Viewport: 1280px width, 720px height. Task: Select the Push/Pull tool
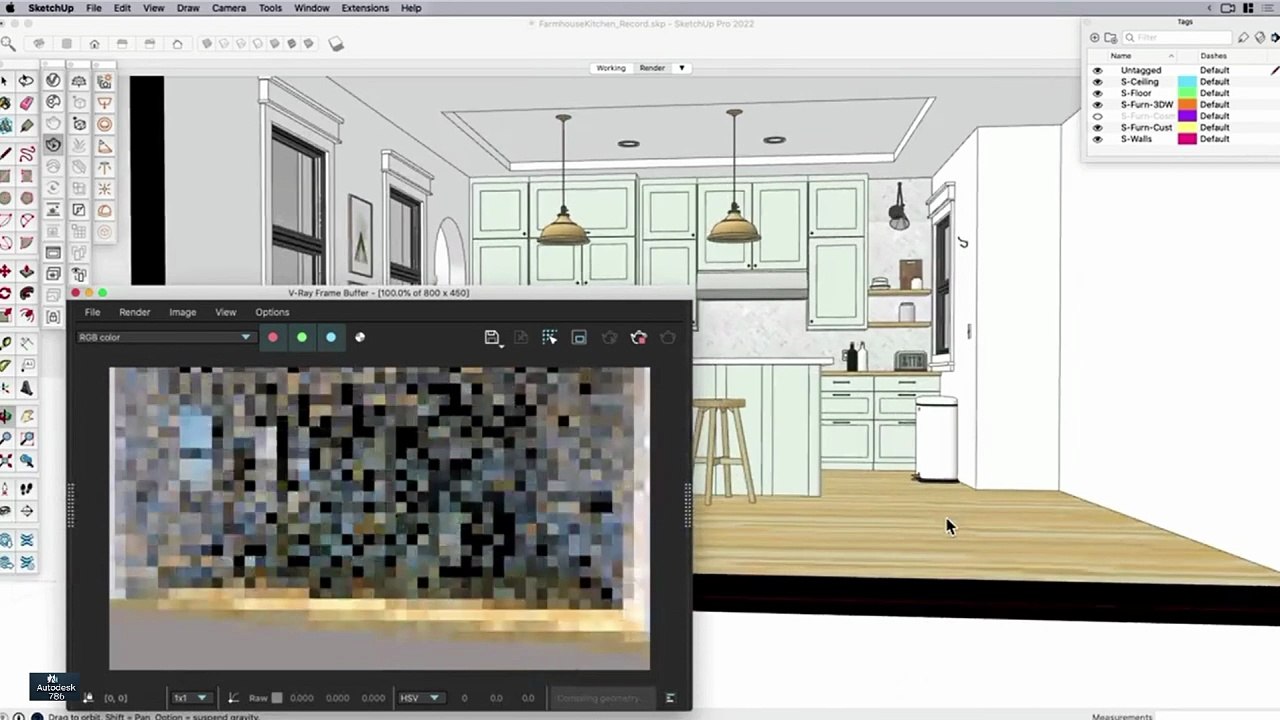coord(27,271)
